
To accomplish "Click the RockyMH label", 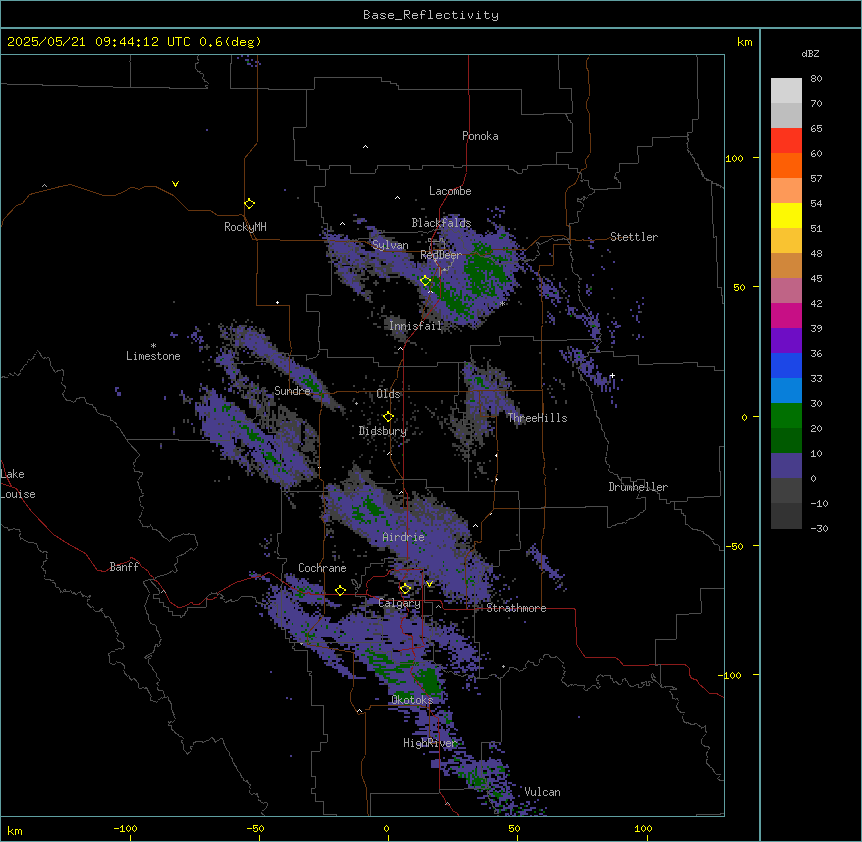I will (x=245, y=227).
